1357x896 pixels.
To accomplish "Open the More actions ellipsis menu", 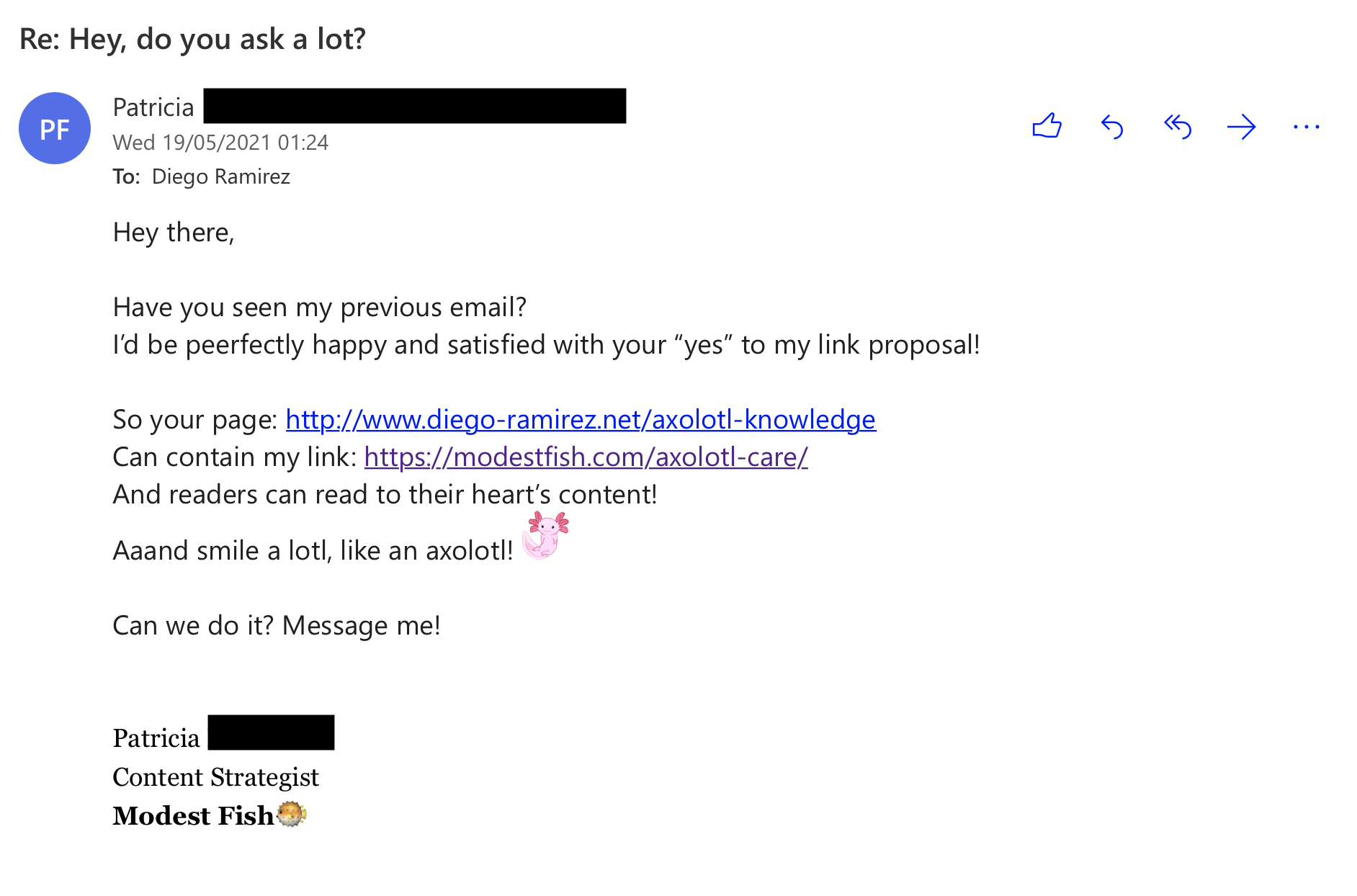I will point(1306,127).
